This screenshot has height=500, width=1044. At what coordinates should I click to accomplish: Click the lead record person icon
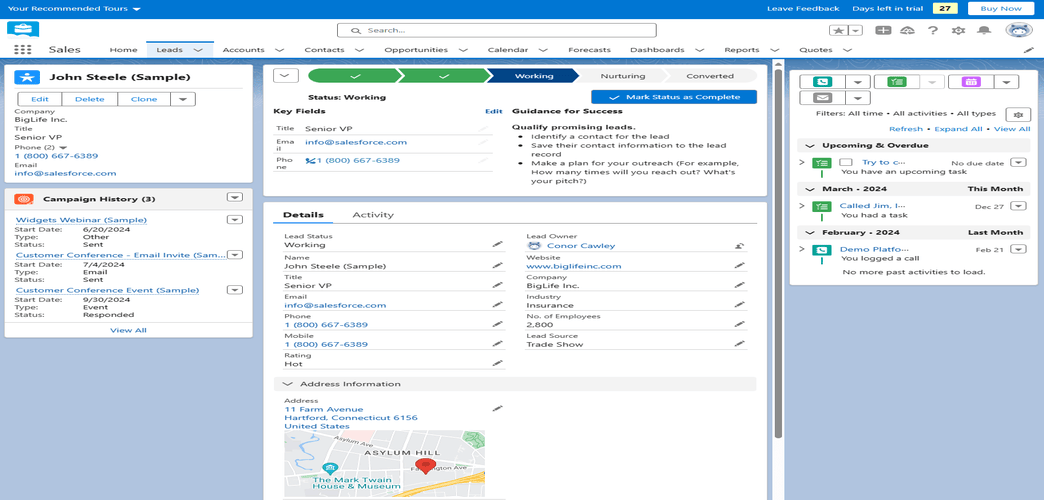pyautogui.click(x=27, y=77)
